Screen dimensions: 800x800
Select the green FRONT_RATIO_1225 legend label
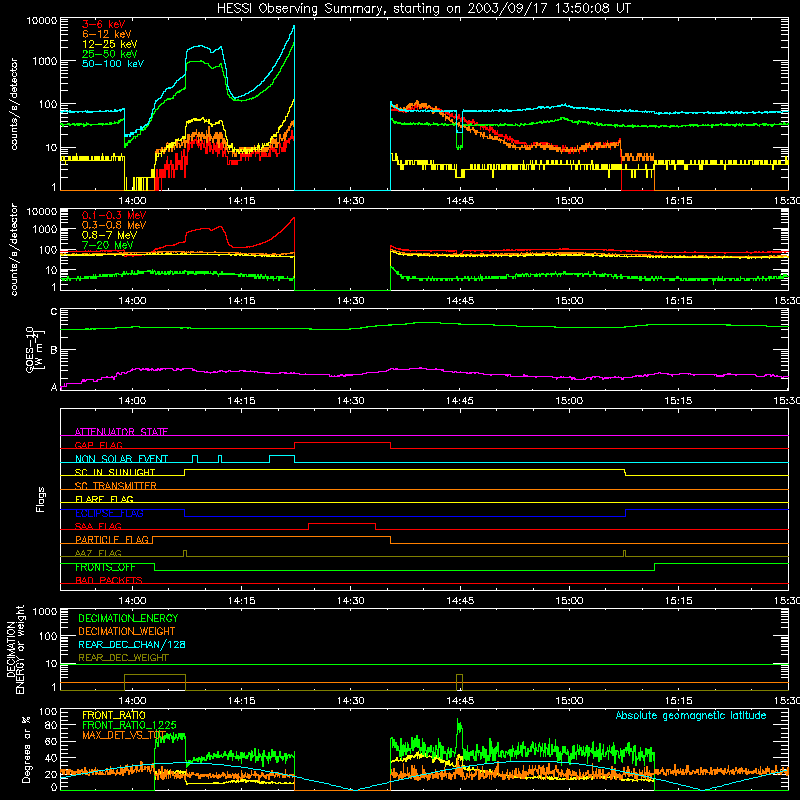129,725
